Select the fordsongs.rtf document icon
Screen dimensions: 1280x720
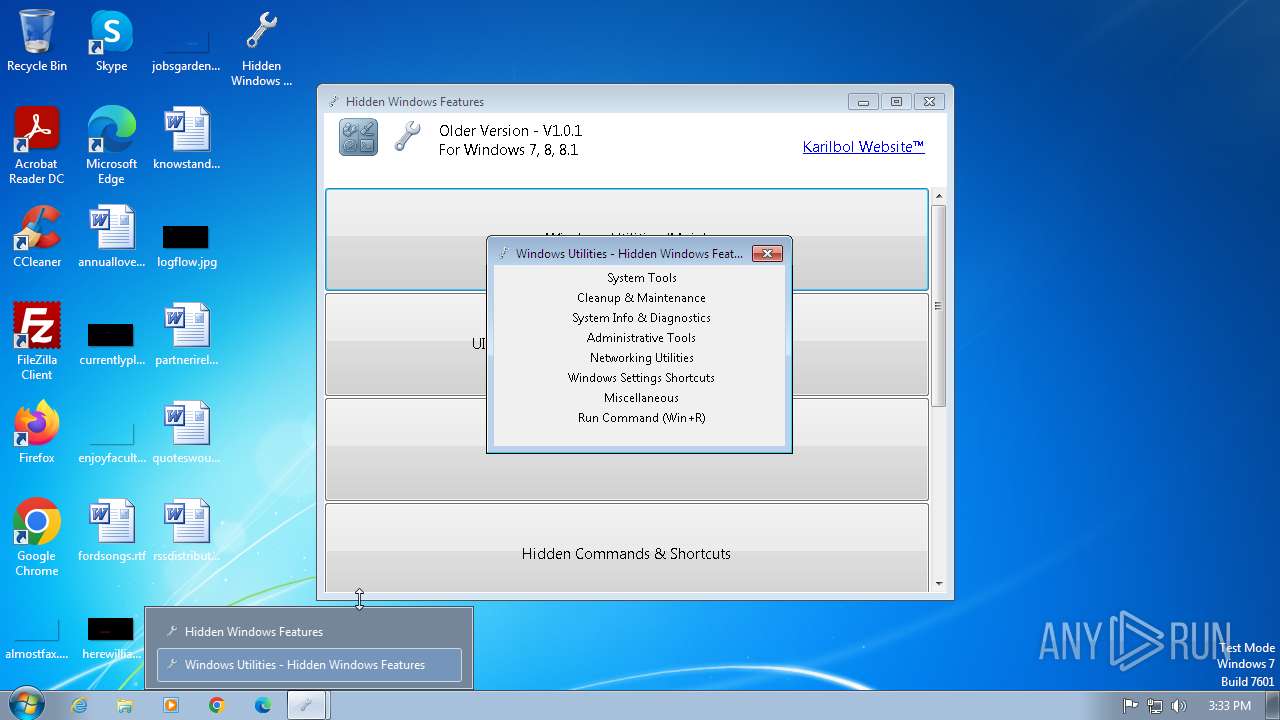pos(111,531)
